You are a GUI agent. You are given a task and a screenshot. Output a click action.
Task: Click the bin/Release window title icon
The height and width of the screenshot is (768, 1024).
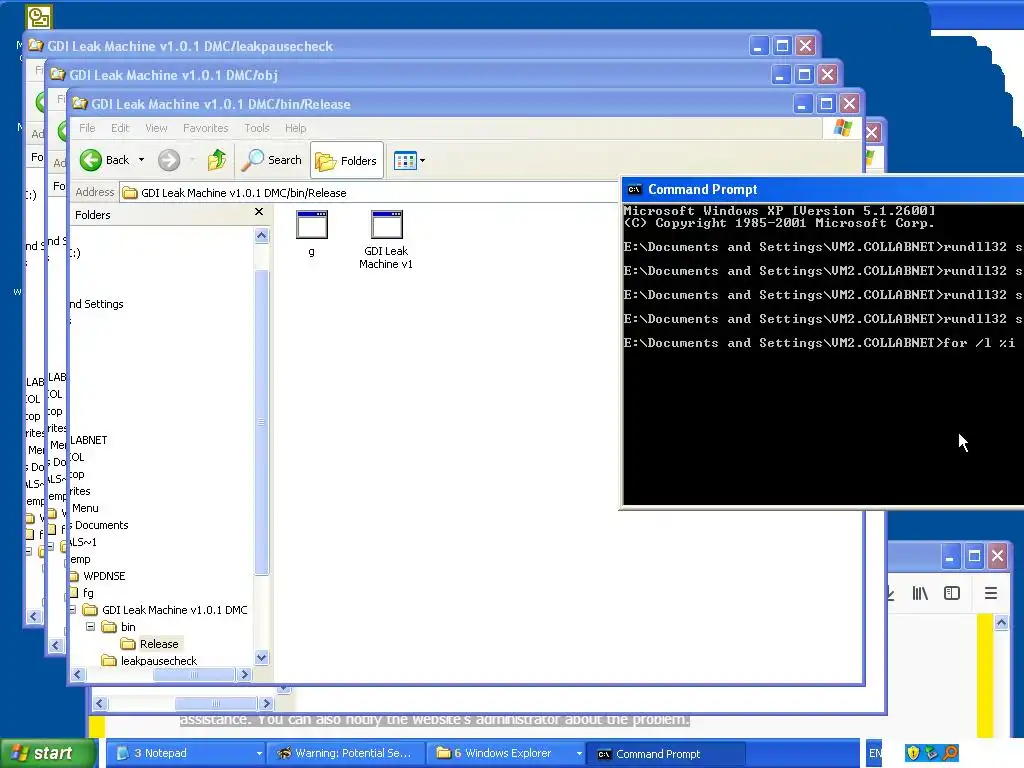click(80, 103)
